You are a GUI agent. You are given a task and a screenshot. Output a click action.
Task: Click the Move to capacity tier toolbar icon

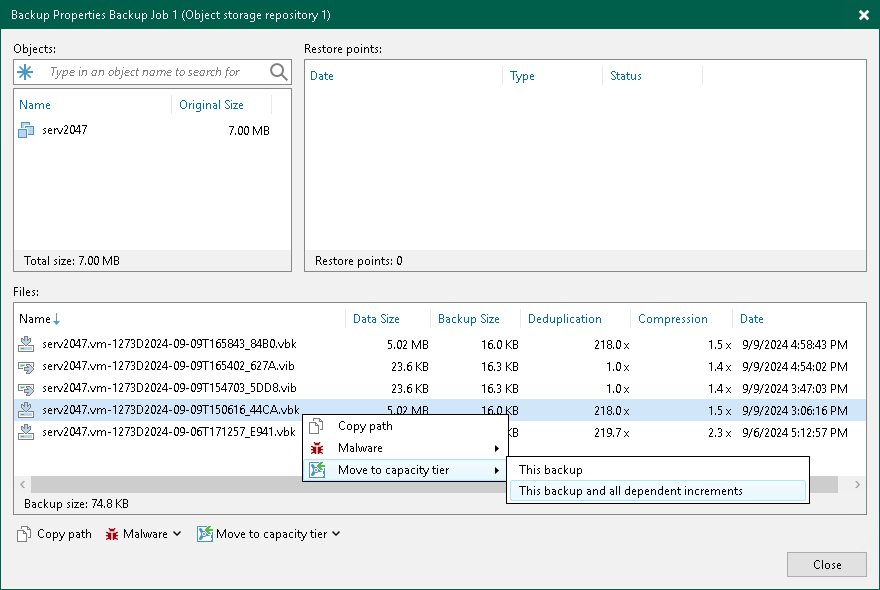coord(208,533)
